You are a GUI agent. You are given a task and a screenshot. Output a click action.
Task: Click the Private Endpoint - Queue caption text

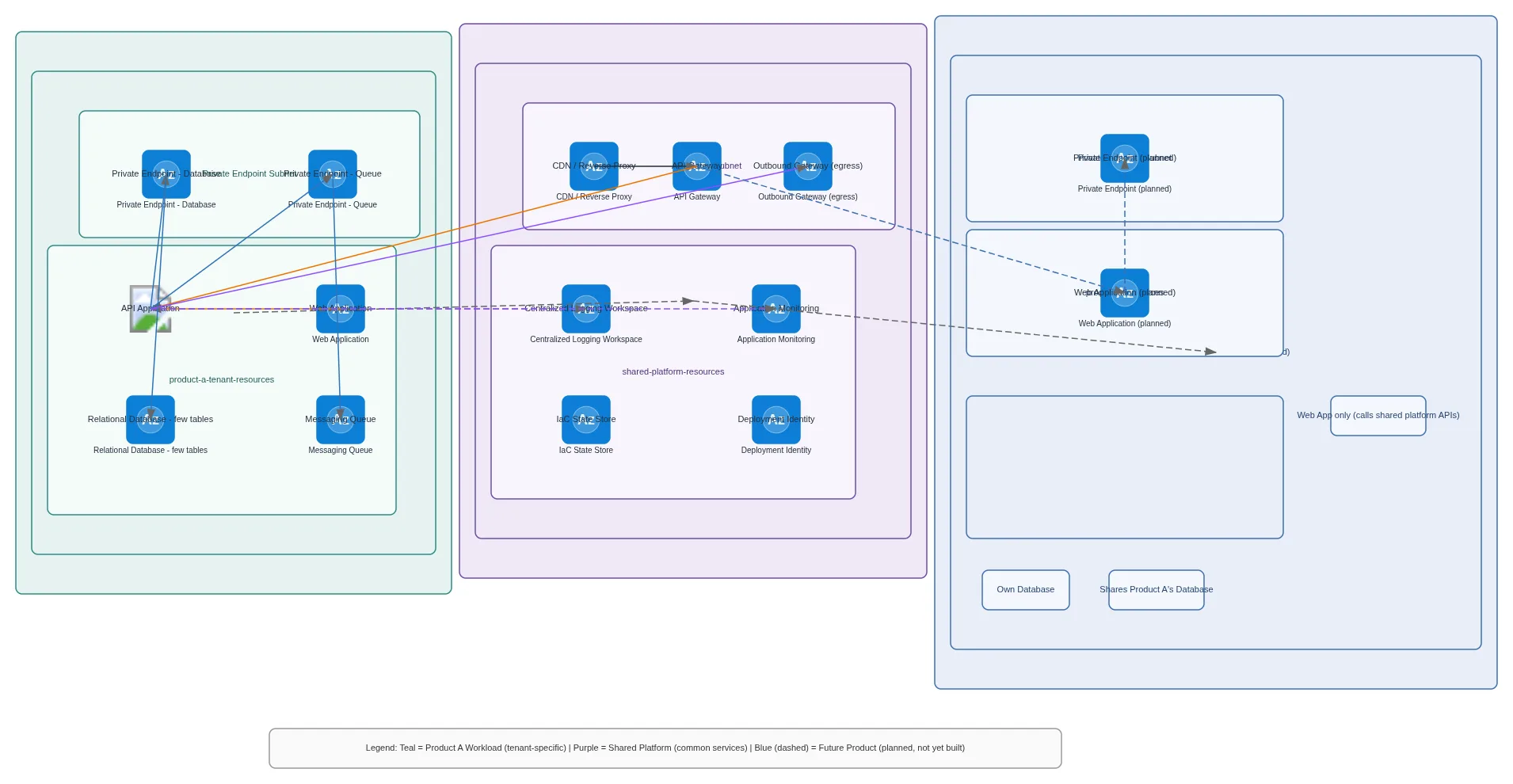(333, 205)
